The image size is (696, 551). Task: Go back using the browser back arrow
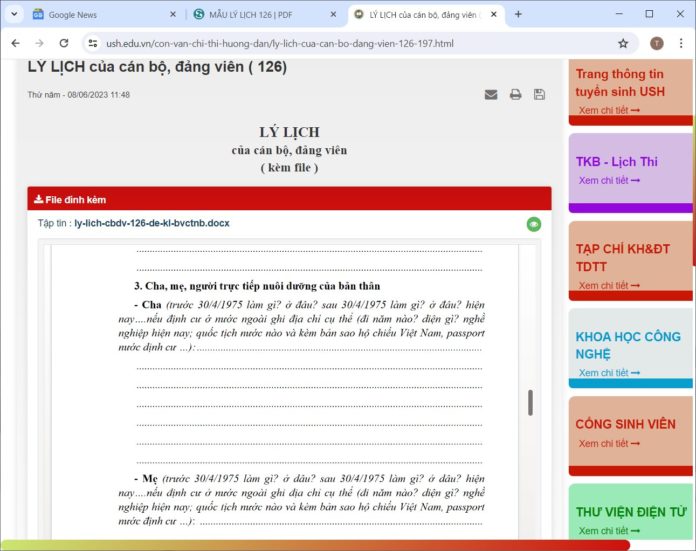(x=14, y=44)
